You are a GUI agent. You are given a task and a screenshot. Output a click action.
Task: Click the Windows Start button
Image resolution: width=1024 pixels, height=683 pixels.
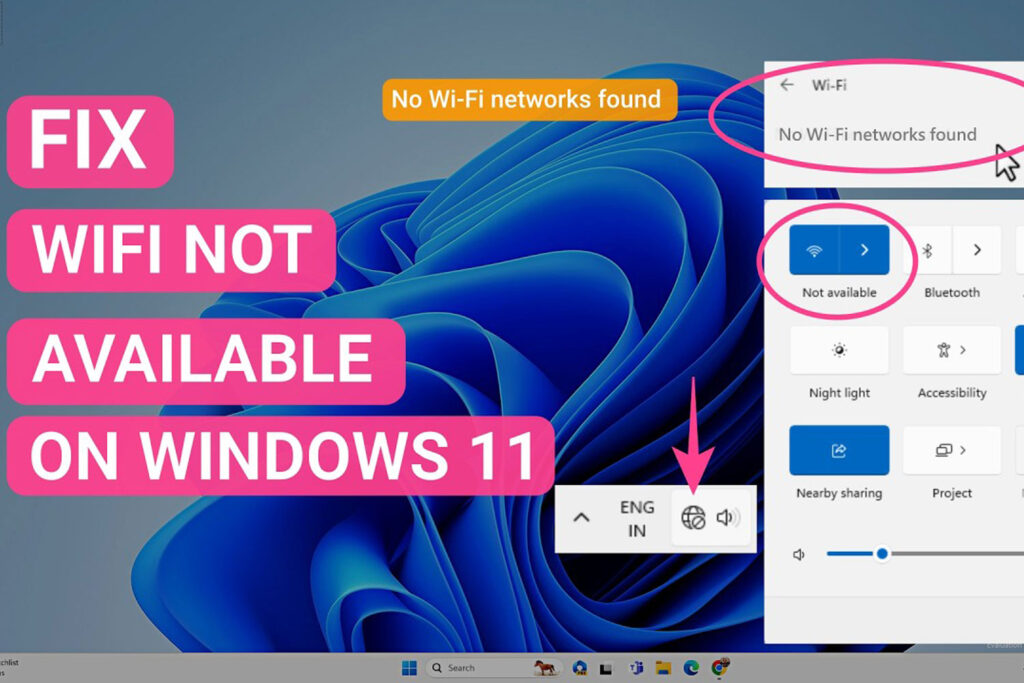pos(409,667)
